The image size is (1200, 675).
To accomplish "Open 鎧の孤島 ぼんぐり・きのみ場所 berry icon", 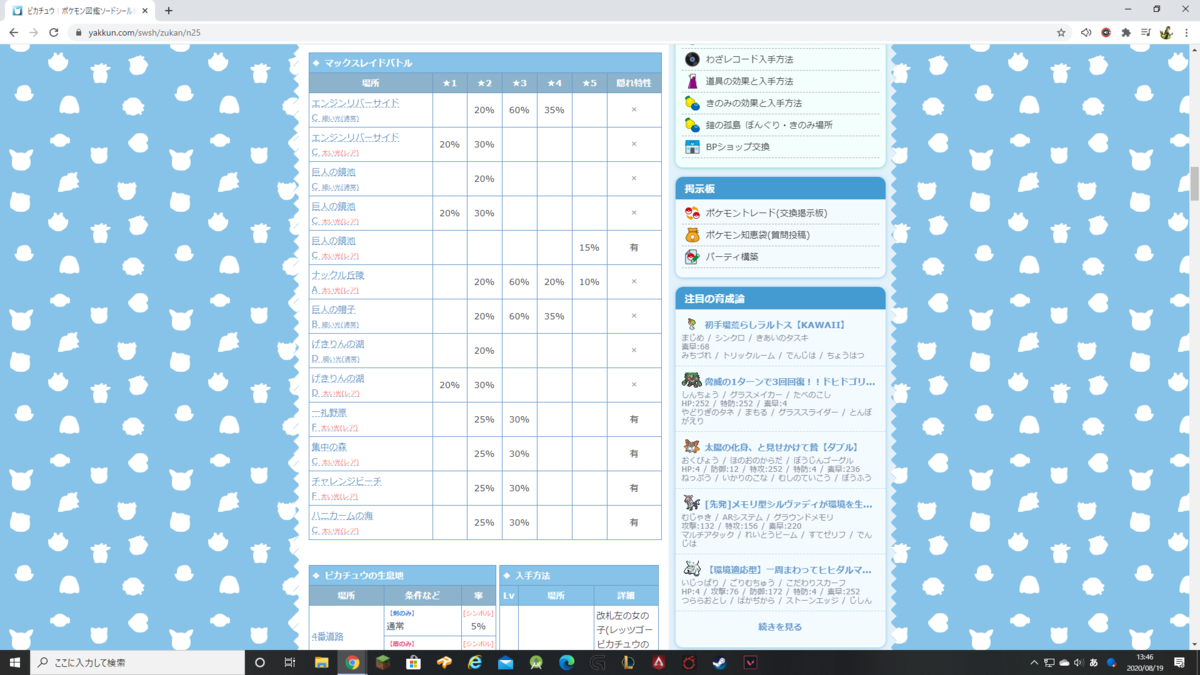I will [x=691, y=125].
